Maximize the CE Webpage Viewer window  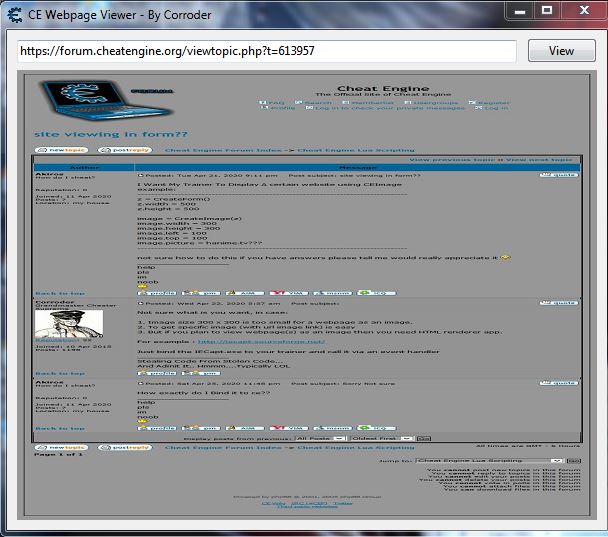547,10
